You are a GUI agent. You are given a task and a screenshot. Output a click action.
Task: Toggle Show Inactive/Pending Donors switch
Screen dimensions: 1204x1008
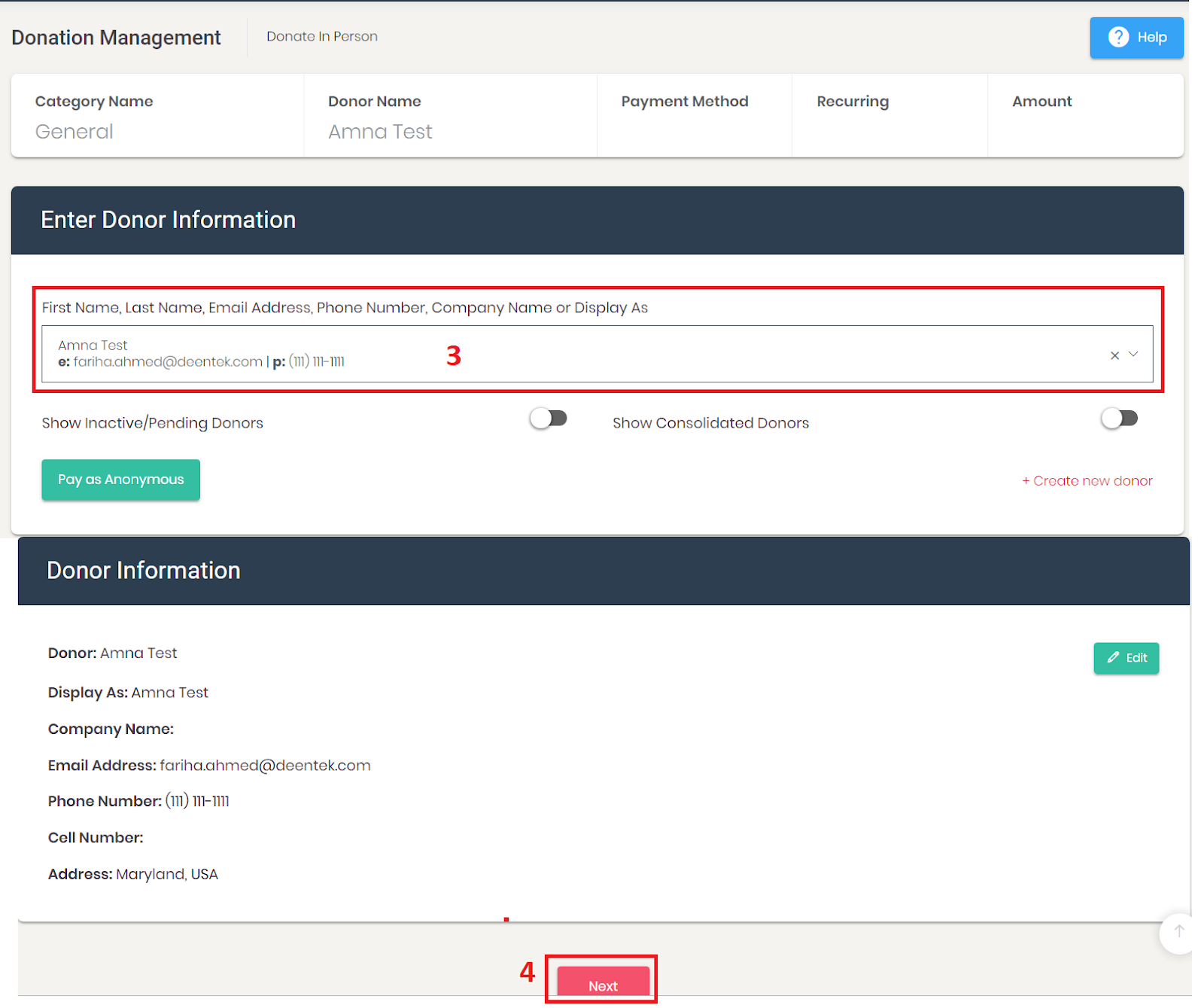549,419
